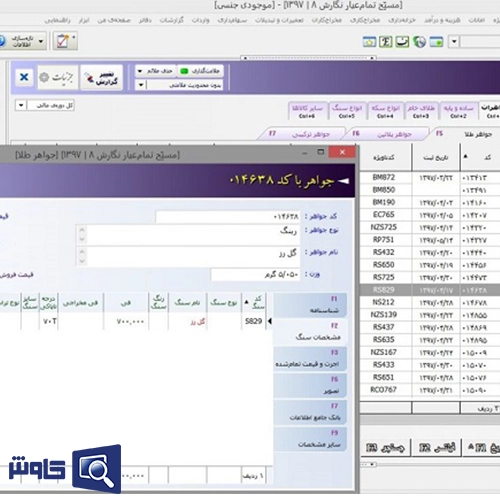Select the EC765 row in the main table
The image size is (500, 500).
click(430, 215)
